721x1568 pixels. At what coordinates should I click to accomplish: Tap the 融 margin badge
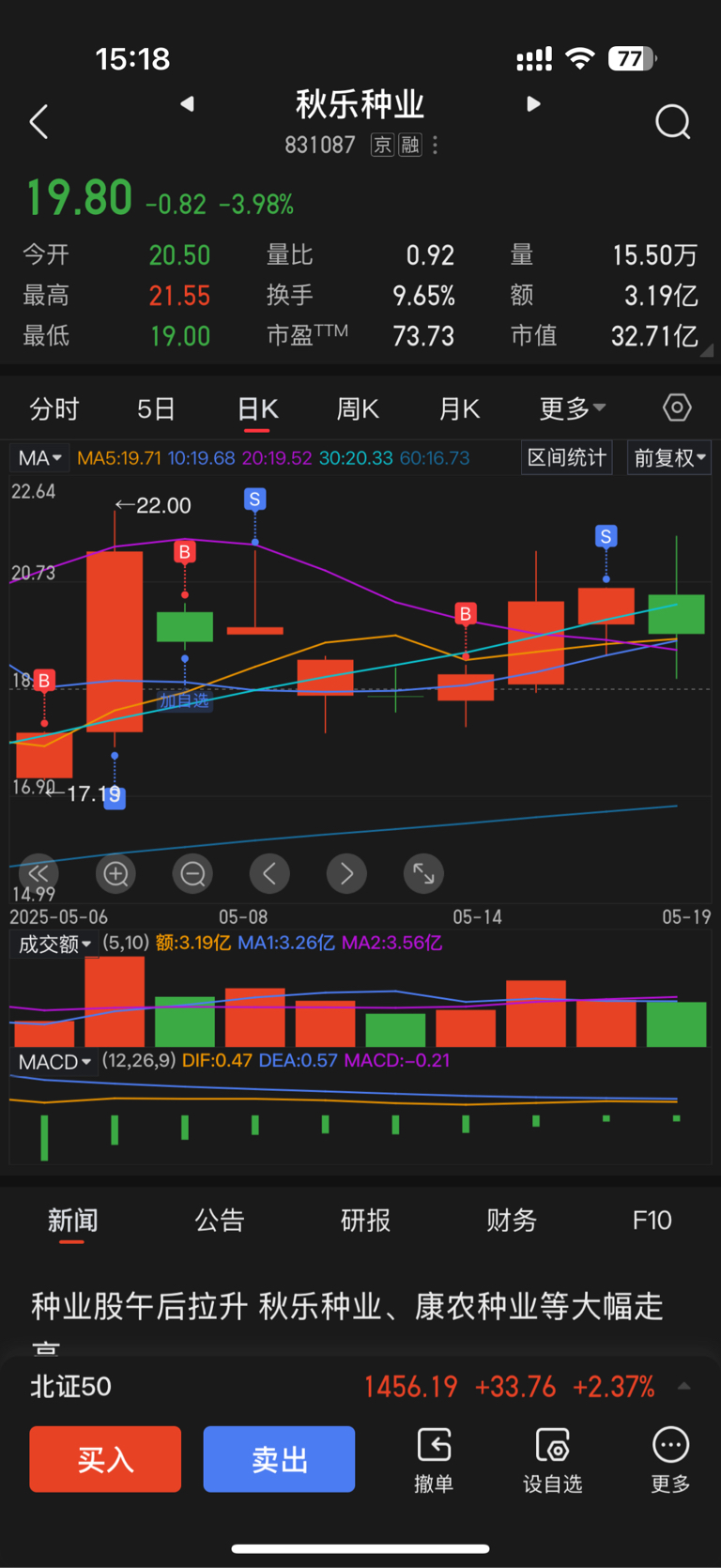(410, 145)
